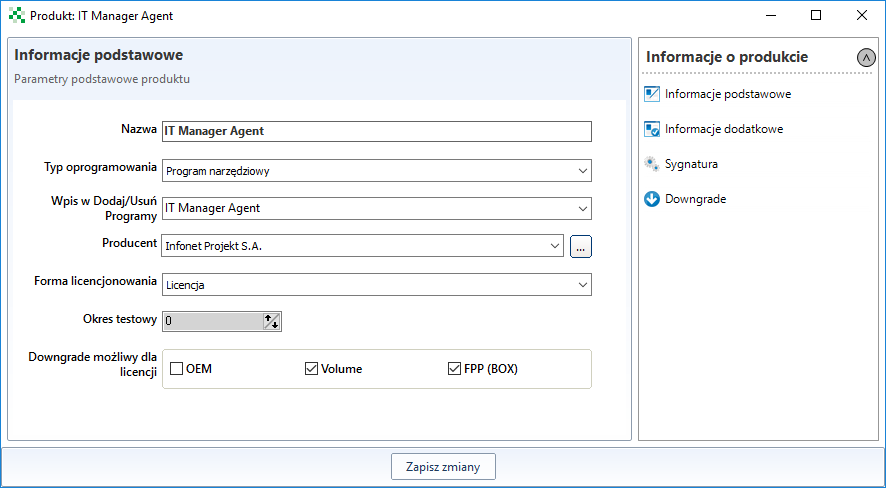Open the Producent dropdown
The height and width of the screenshot is (488, 886).
coord(554,246)
